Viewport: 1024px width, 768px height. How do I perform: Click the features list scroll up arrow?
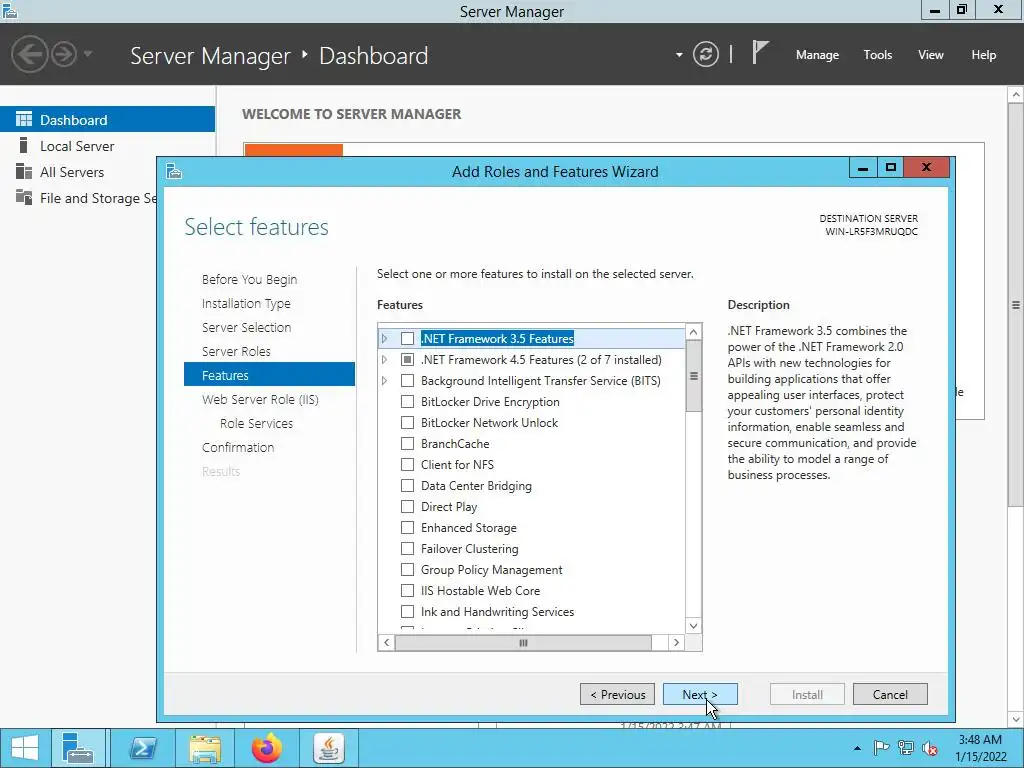pos(694,332)
